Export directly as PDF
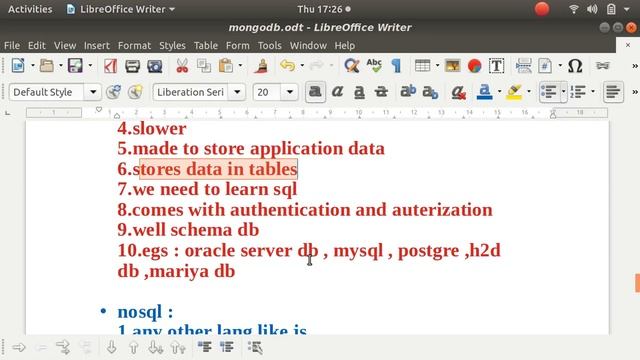 [110, 66]
